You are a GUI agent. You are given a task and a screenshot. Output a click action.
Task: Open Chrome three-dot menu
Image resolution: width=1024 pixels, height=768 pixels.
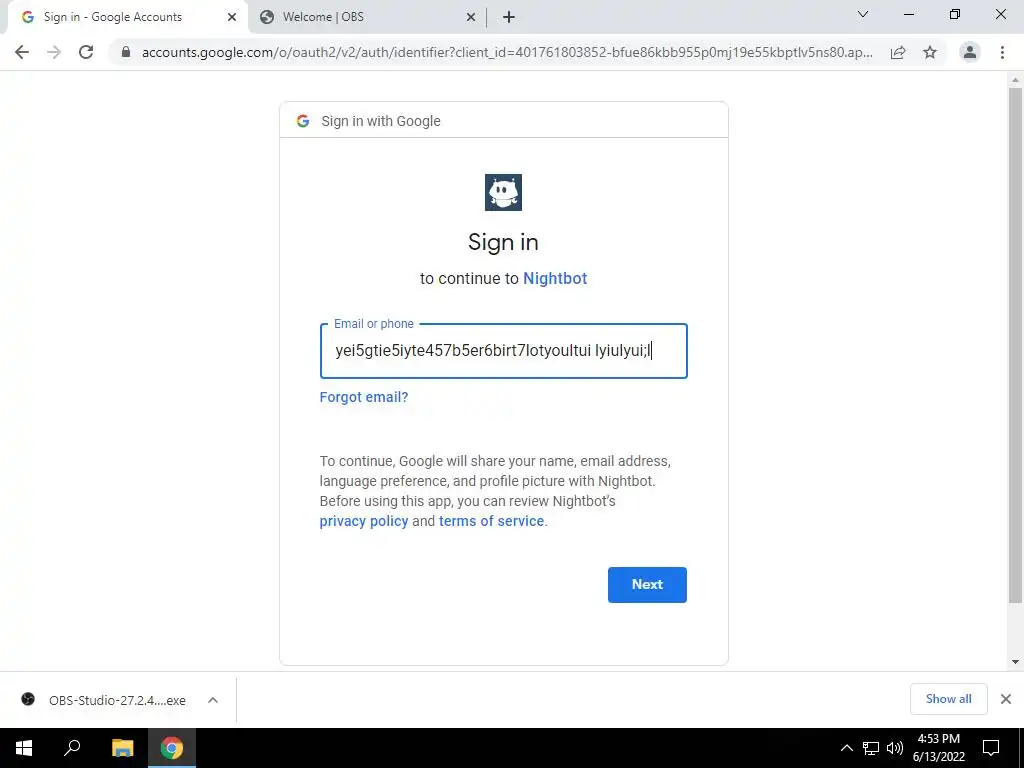pyautogui.click(x=1002, y=52)
